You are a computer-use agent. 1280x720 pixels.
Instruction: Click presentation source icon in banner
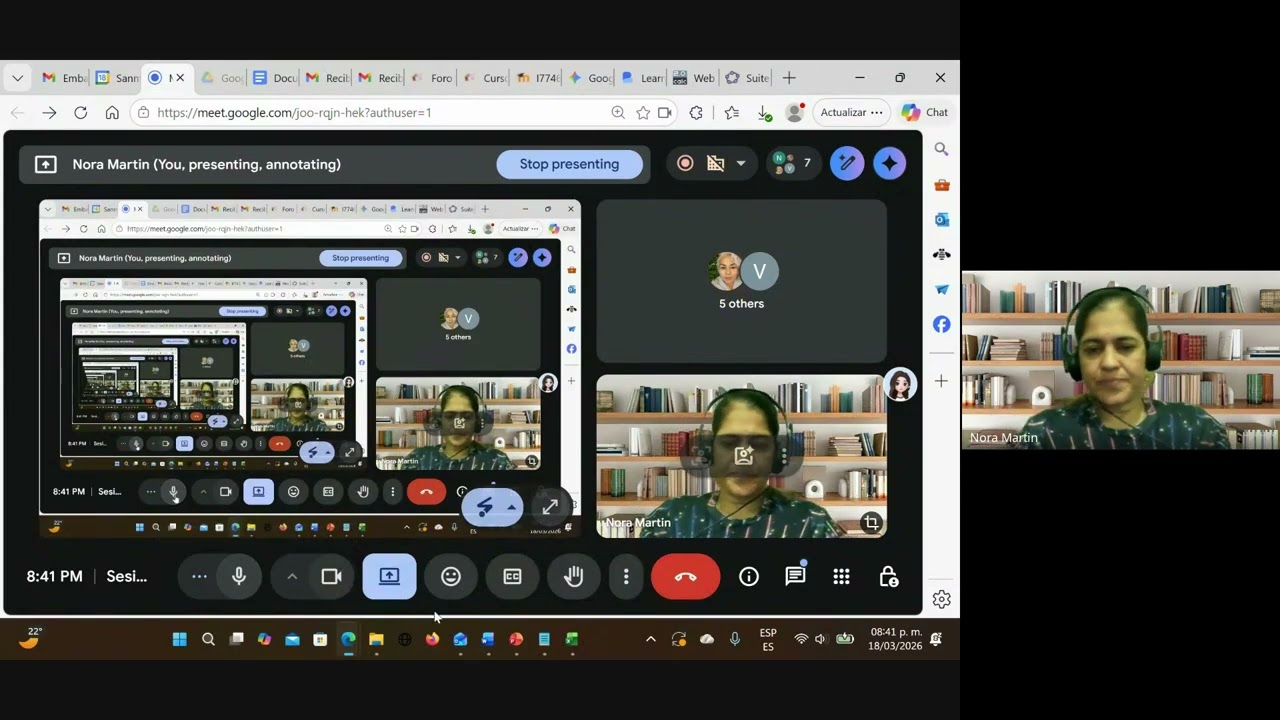45,164
